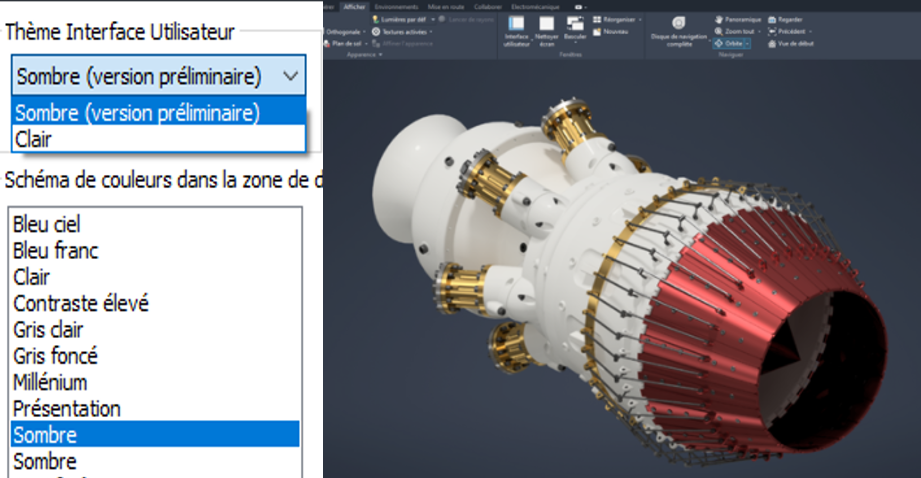Activate the Orbite tool

tap(728, 43)
